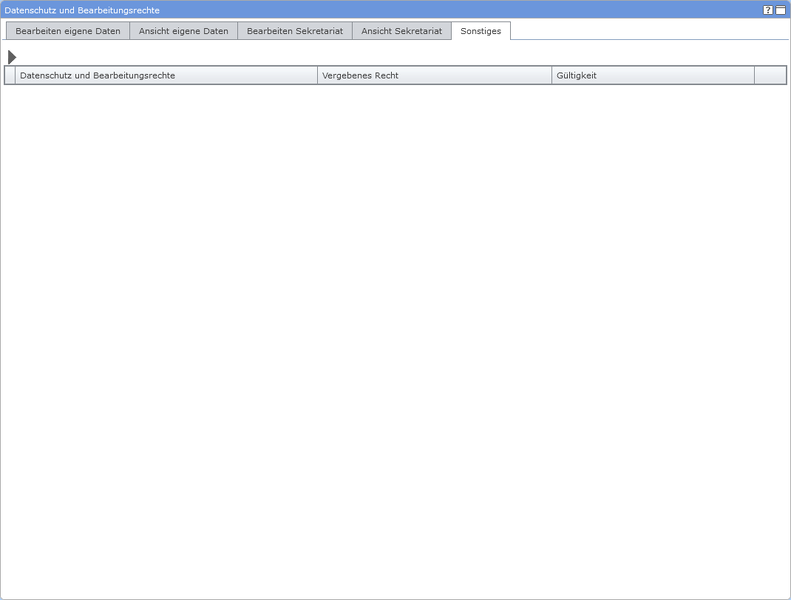Click the Vergebenes Recht column header
The height and width of the screenshot is (600, 791).
point(434,76)
